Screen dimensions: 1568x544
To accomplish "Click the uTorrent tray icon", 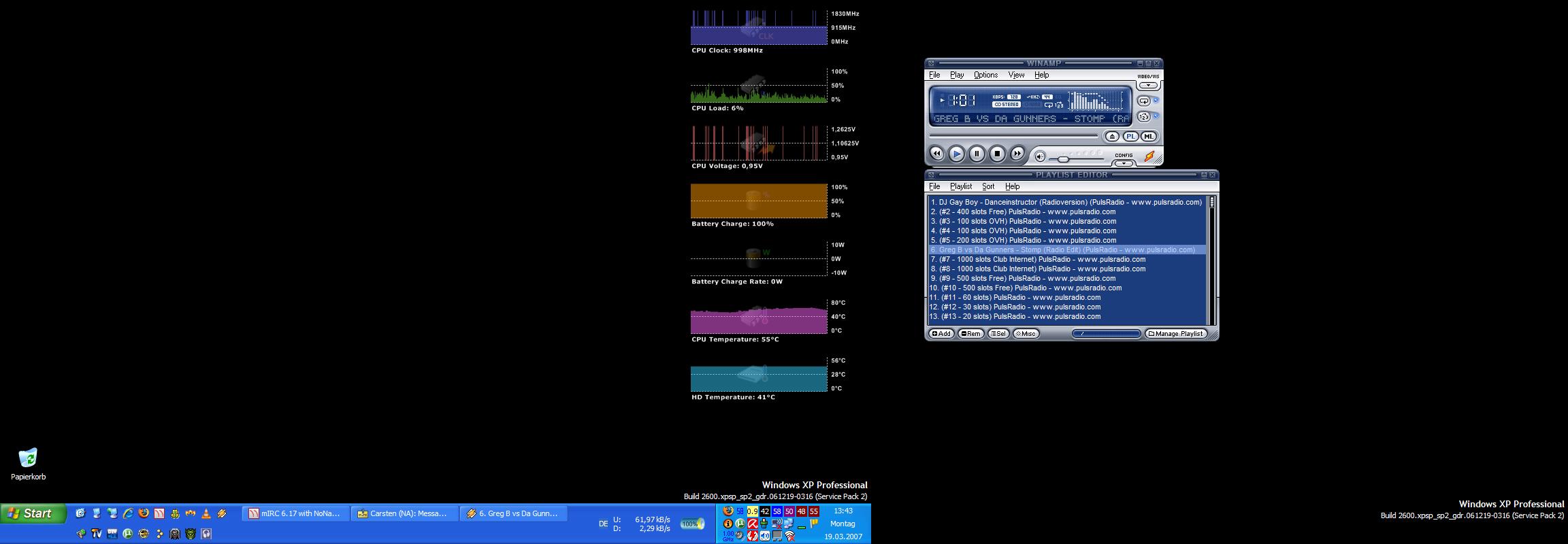I will tap(740, 524).
